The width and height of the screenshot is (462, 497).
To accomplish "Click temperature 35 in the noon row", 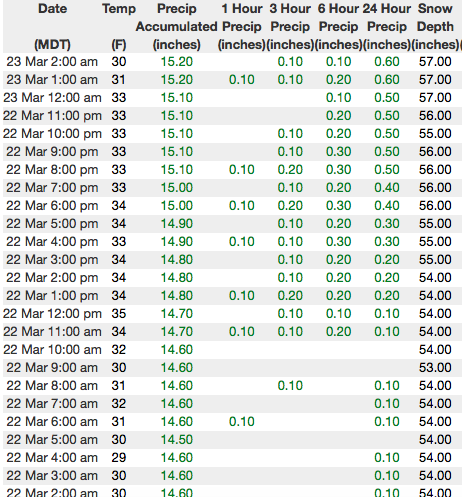I will pos(119,314).
